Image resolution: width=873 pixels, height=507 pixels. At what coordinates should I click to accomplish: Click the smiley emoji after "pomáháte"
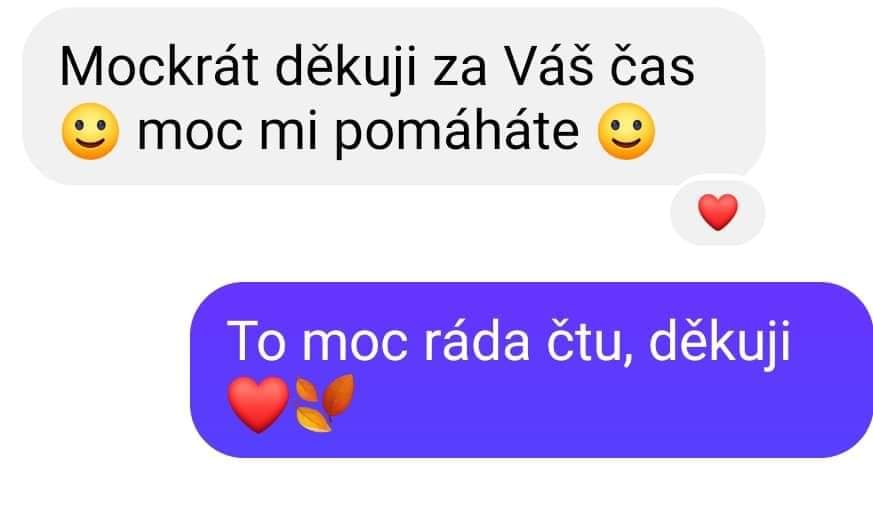tap(626, 131)
